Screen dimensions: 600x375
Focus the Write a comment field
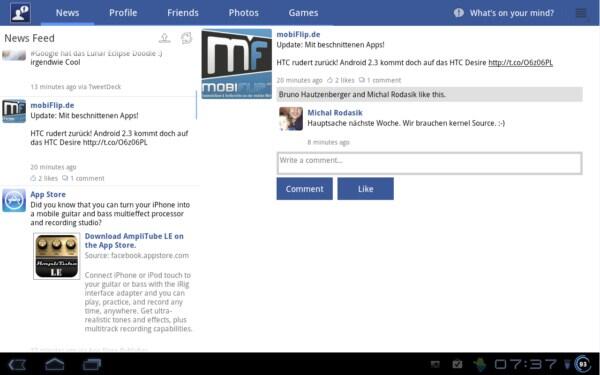click(429, 163)
